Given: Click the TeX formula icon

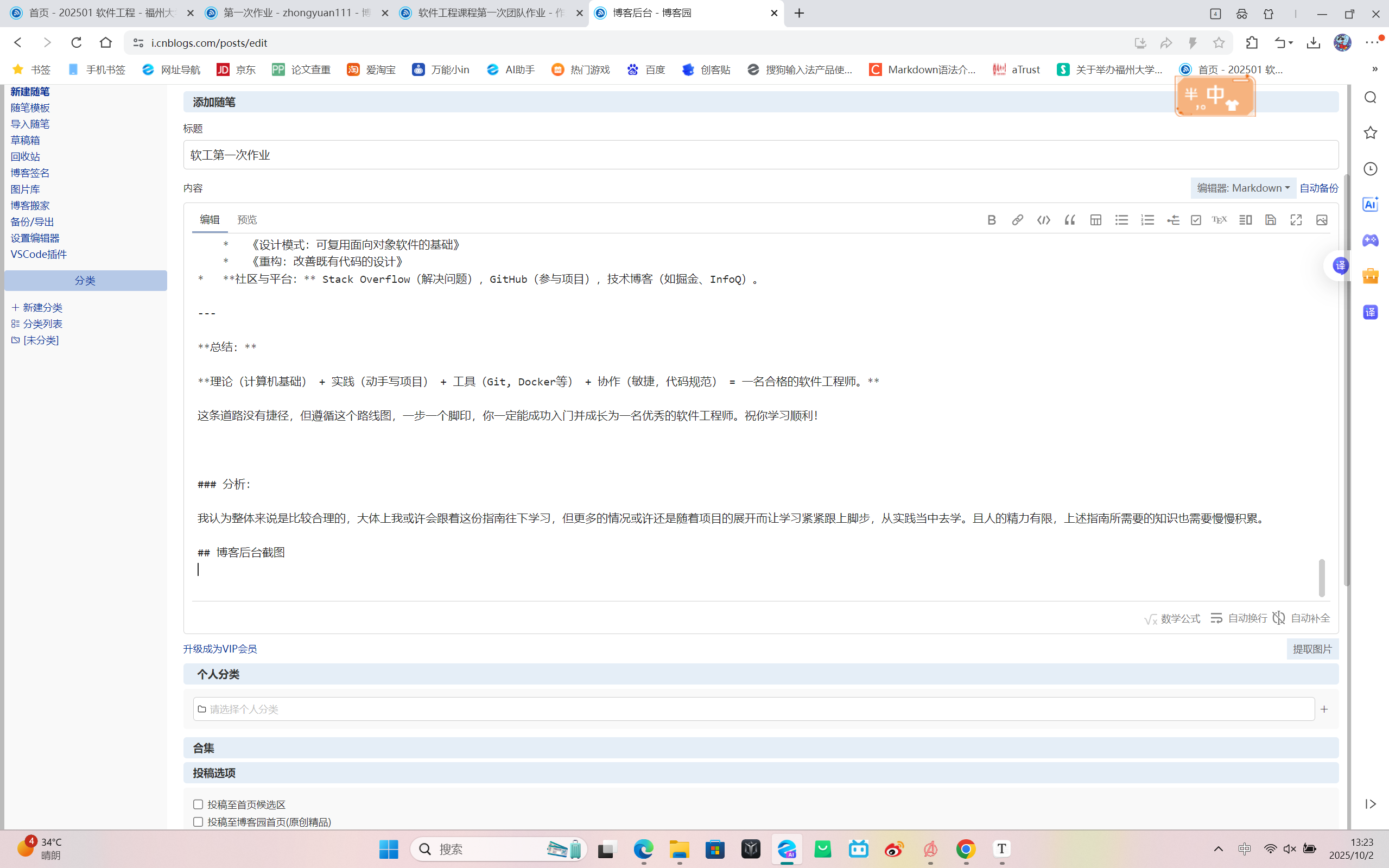Looking at the screenshot, I should (x=1219, y=220).
